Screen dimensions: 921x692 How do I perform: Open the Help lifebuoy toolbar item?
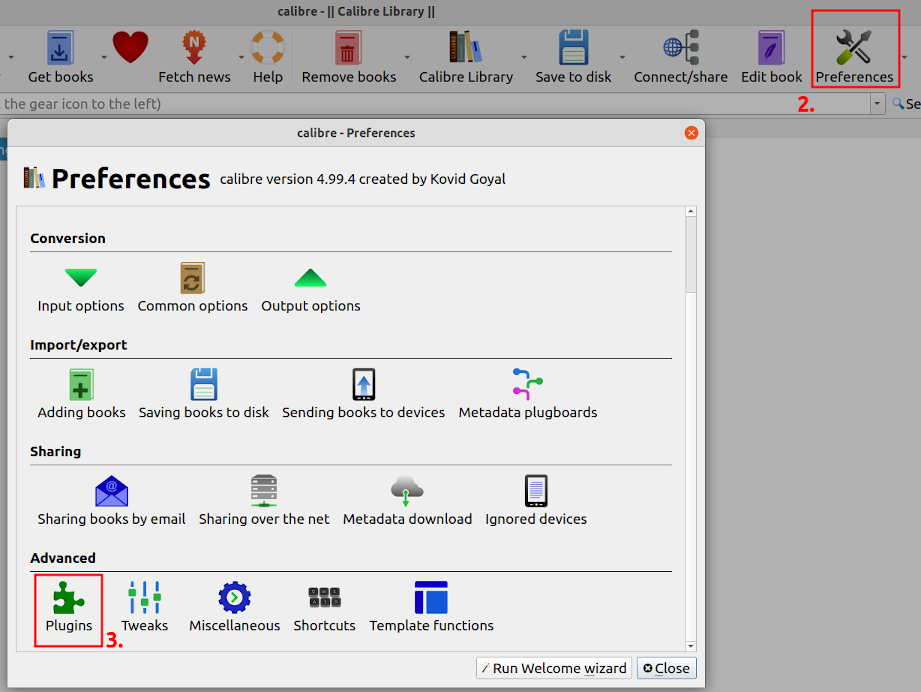(268, 58)
